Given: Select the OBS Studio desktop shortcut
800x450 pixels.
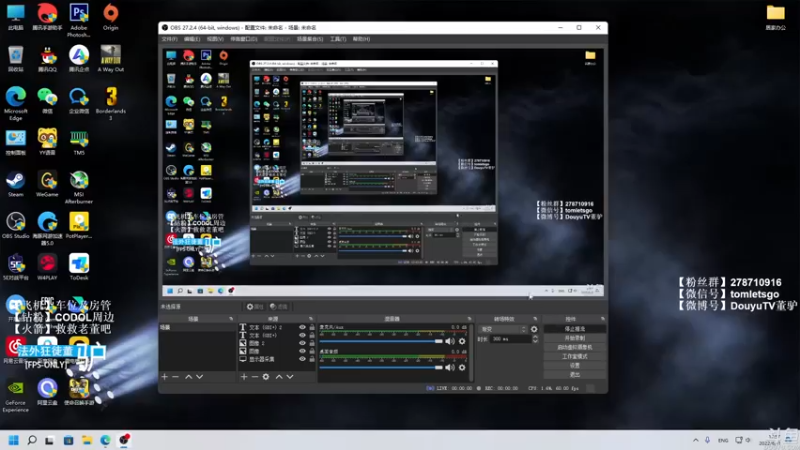Looking at the screenshot, I should click(15, 226).
